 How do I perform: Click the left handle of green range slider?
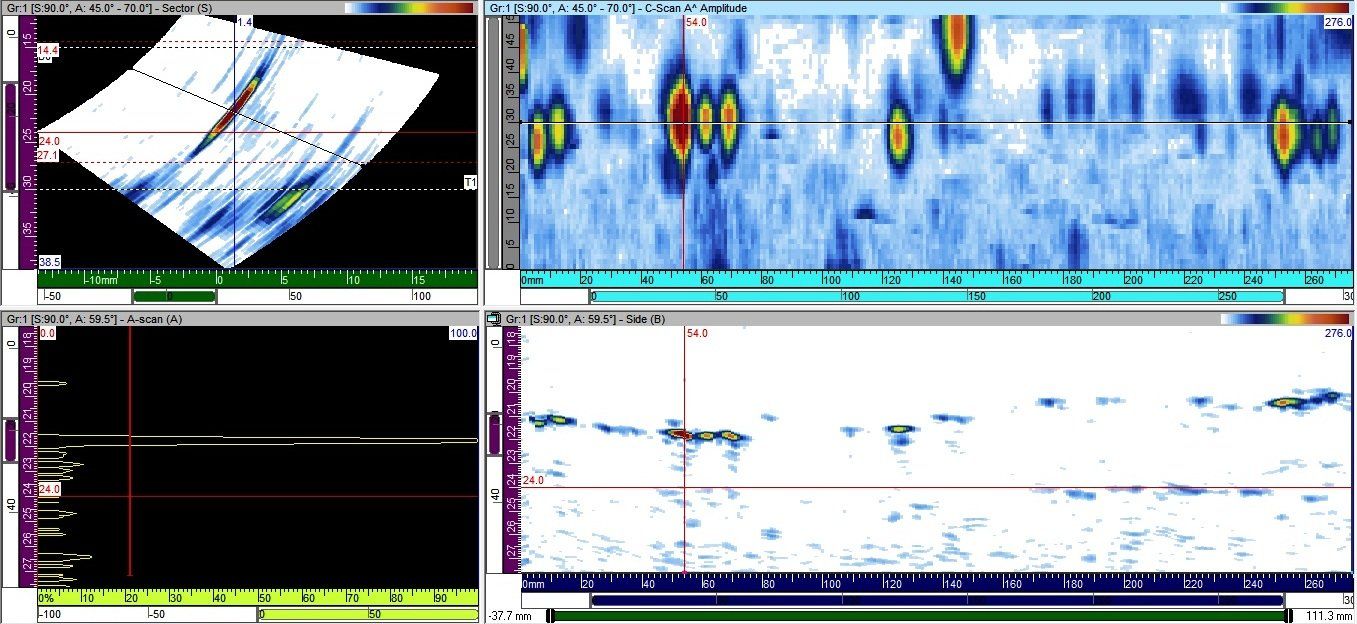tap(550, 616)
